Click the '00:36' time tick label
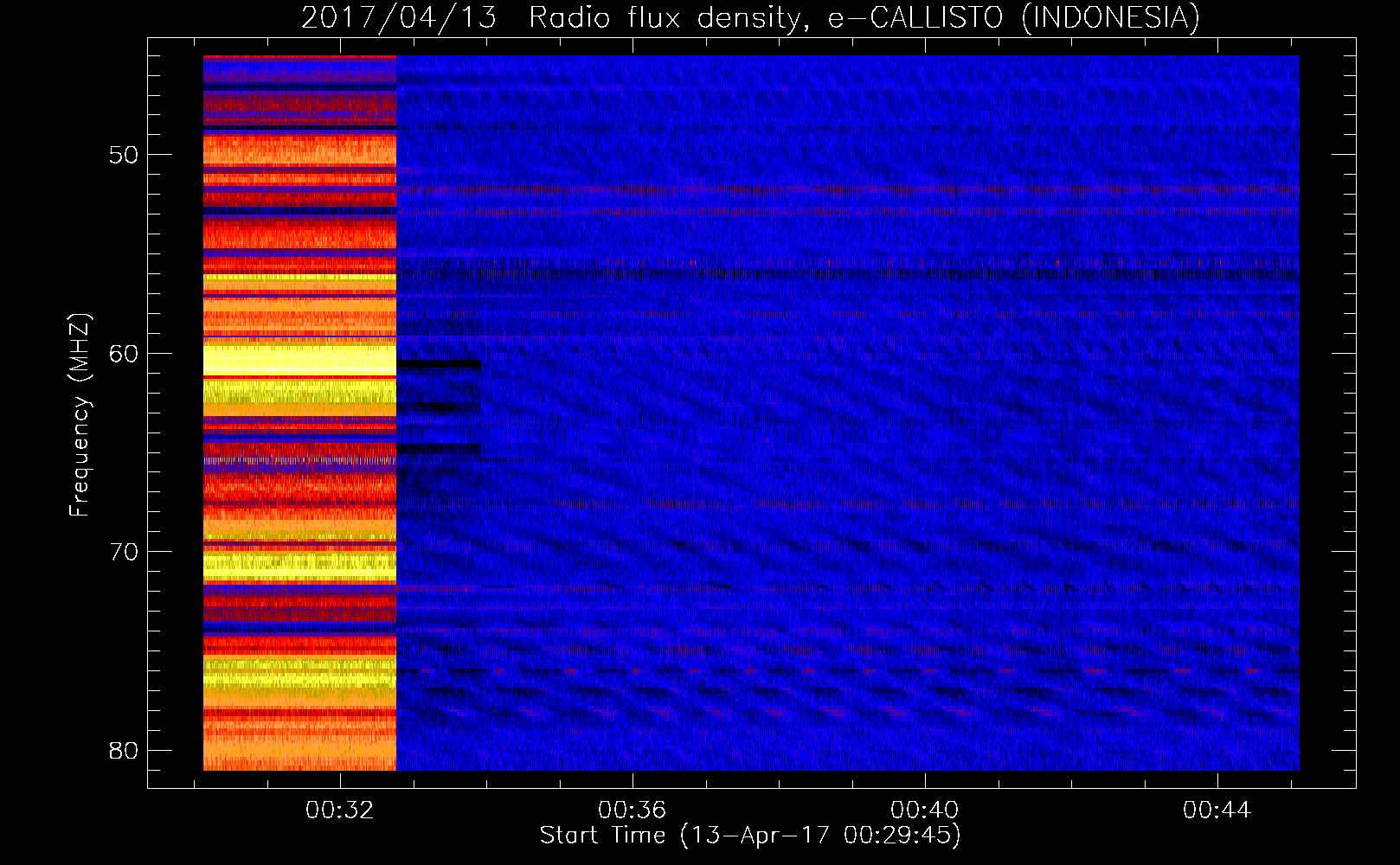The height and width of the screenshot is (865, 1400). [633, 810]
